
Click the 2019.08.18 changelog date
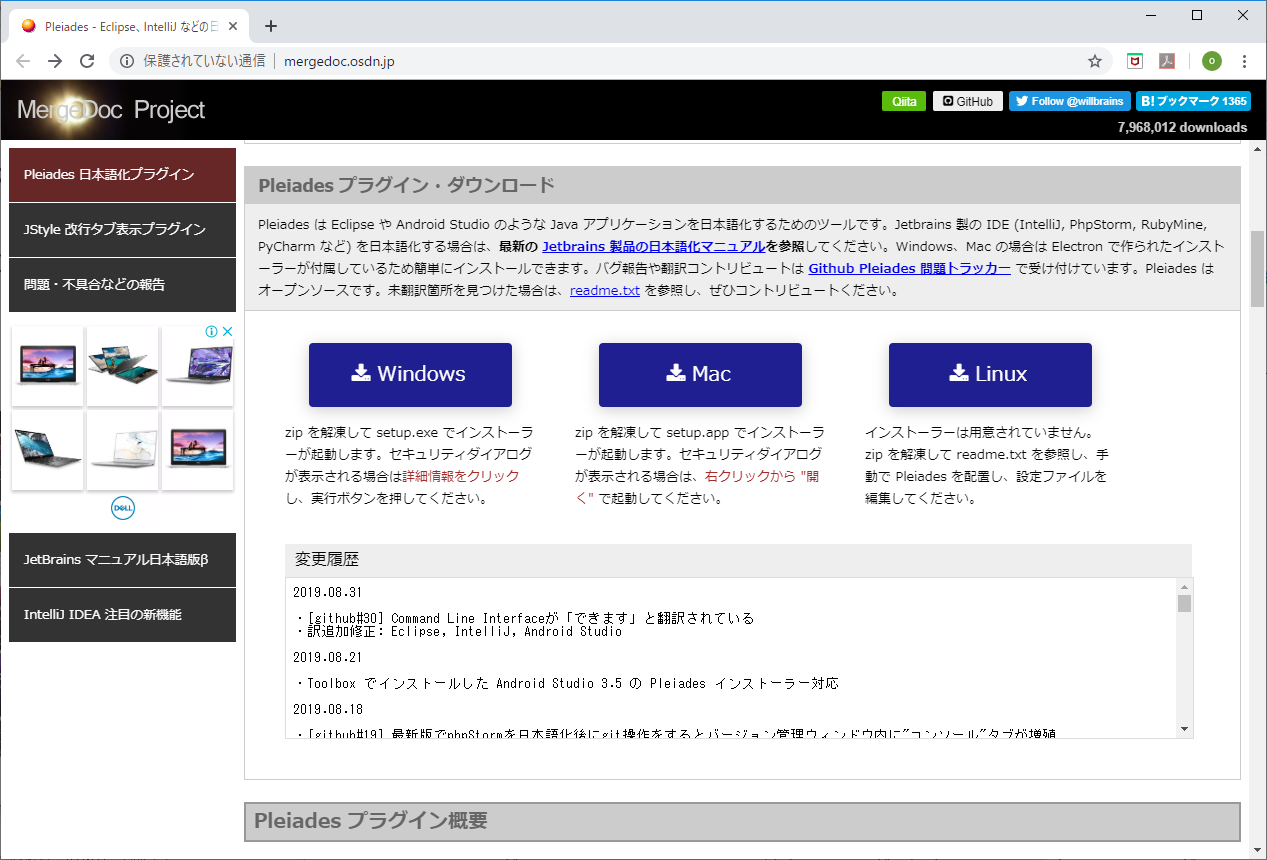[x=327, y=709]
